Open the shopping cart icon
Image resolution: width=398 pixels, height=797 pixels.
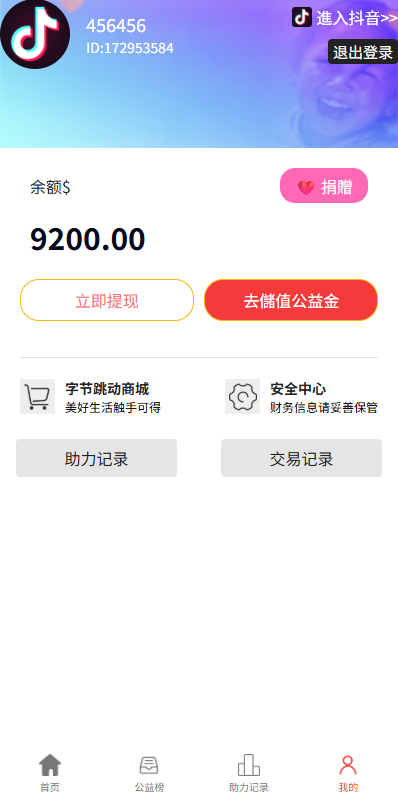(x=37, y=396)
